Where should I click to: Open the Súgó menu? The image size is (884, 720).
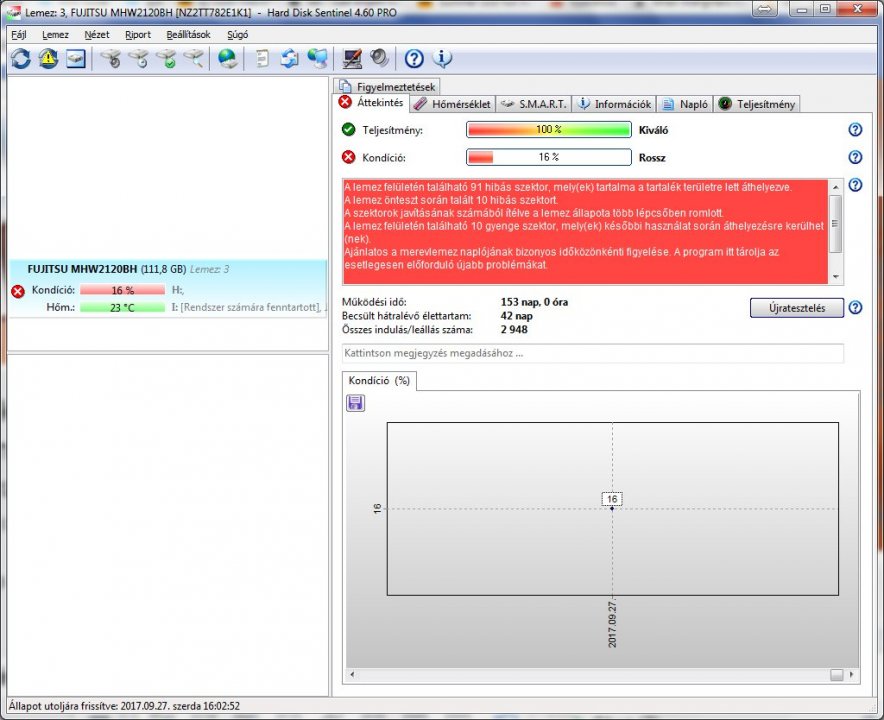tap(237, 35)
